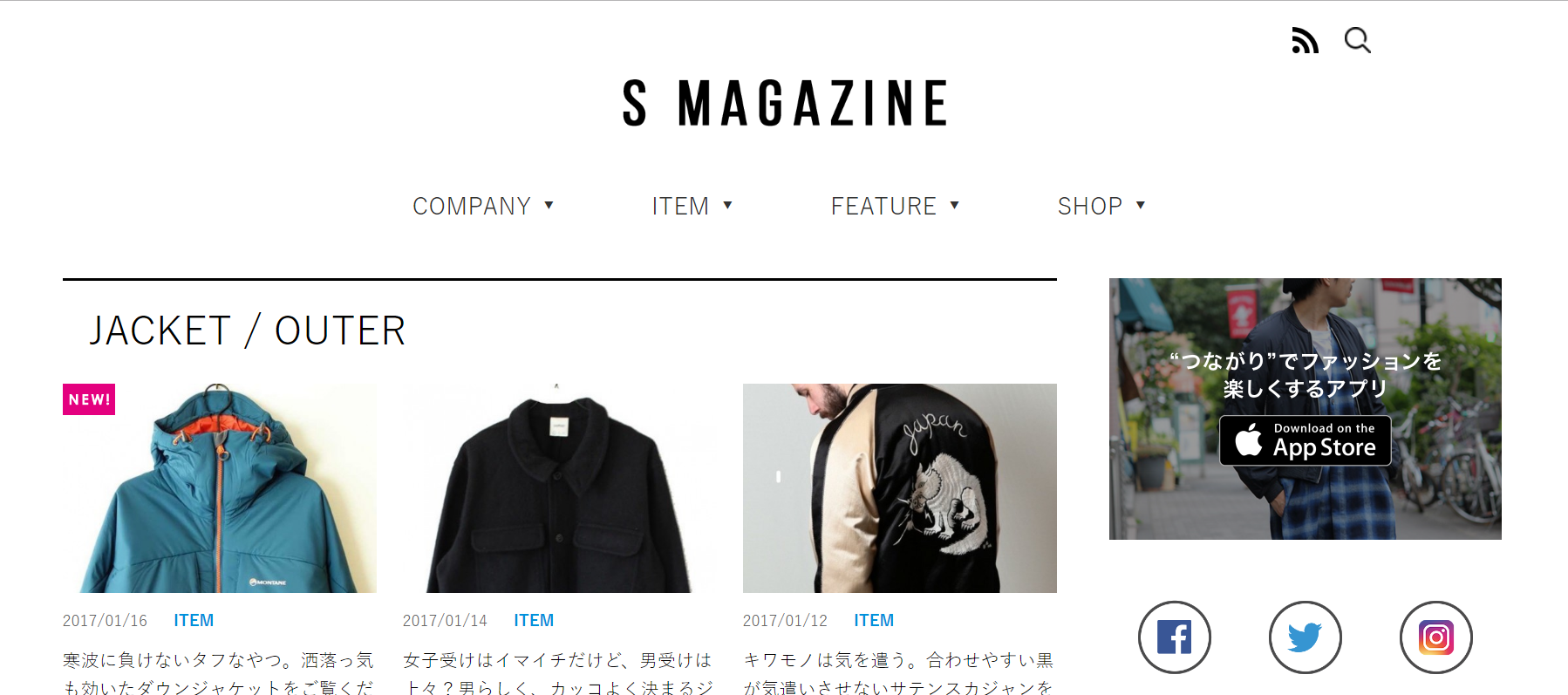Click the search magnifier icon

click(x=1357, y=40)
